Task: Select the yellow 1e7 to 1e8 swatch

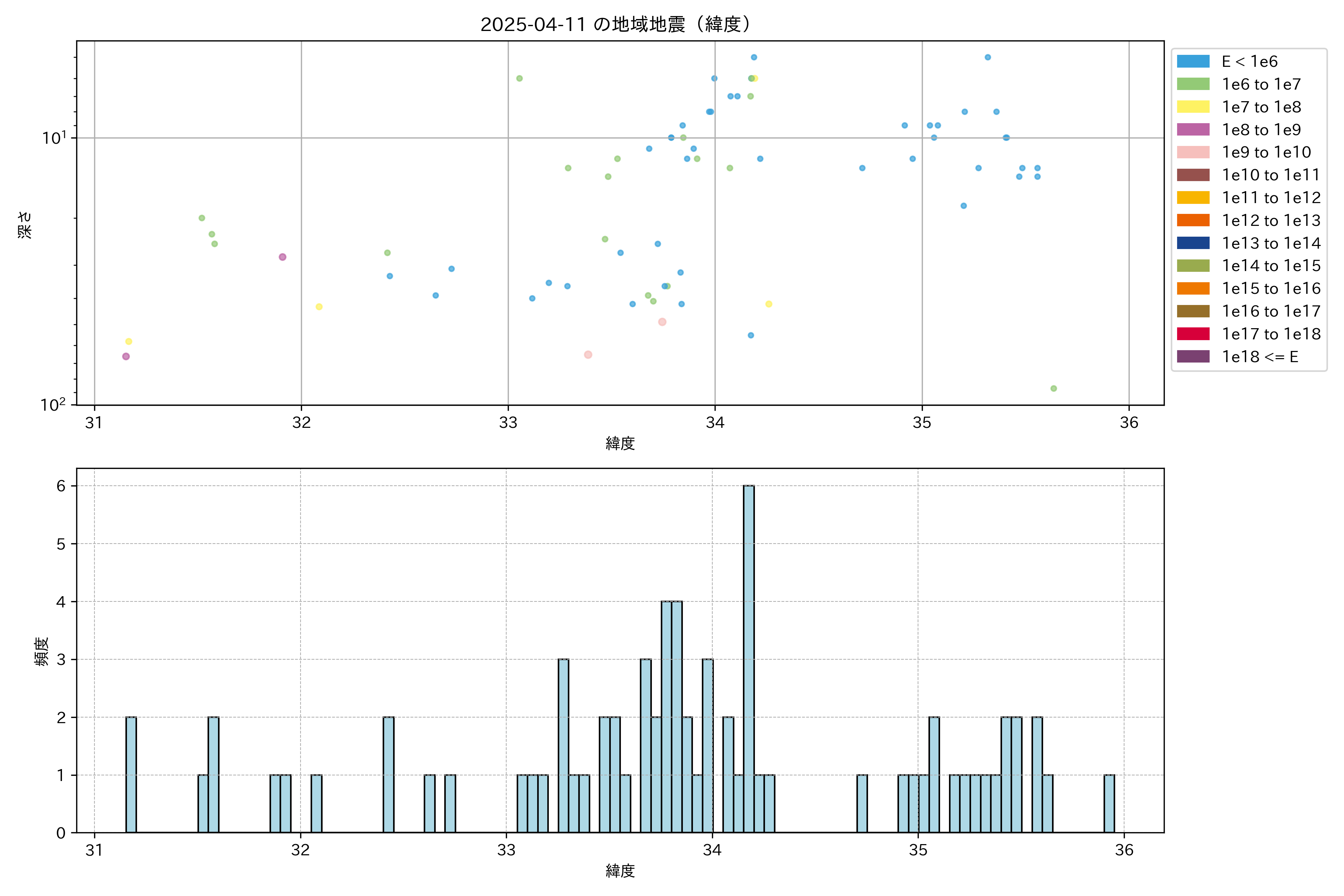Action: pos(1193,107)
